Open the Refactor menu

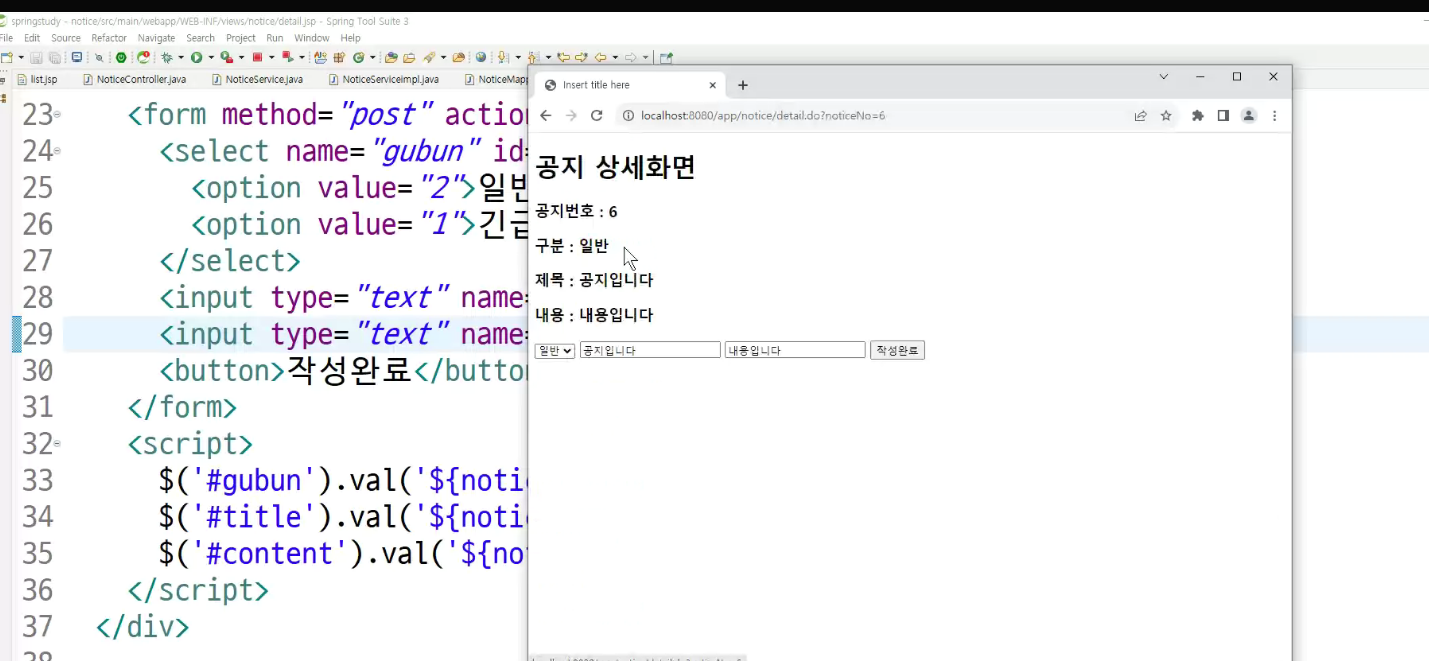pyautogui.click(x=109, y=38)
